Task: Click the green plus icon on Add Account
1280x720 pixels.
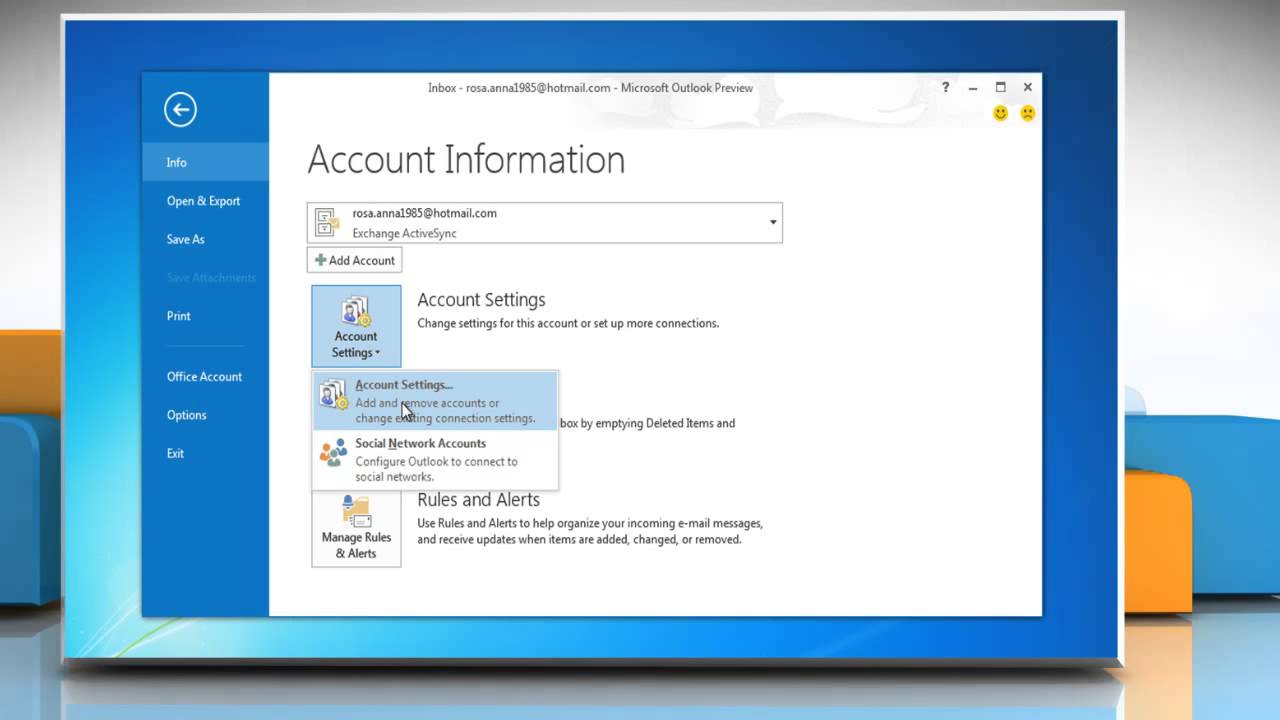Action: [x=320, y=260]
